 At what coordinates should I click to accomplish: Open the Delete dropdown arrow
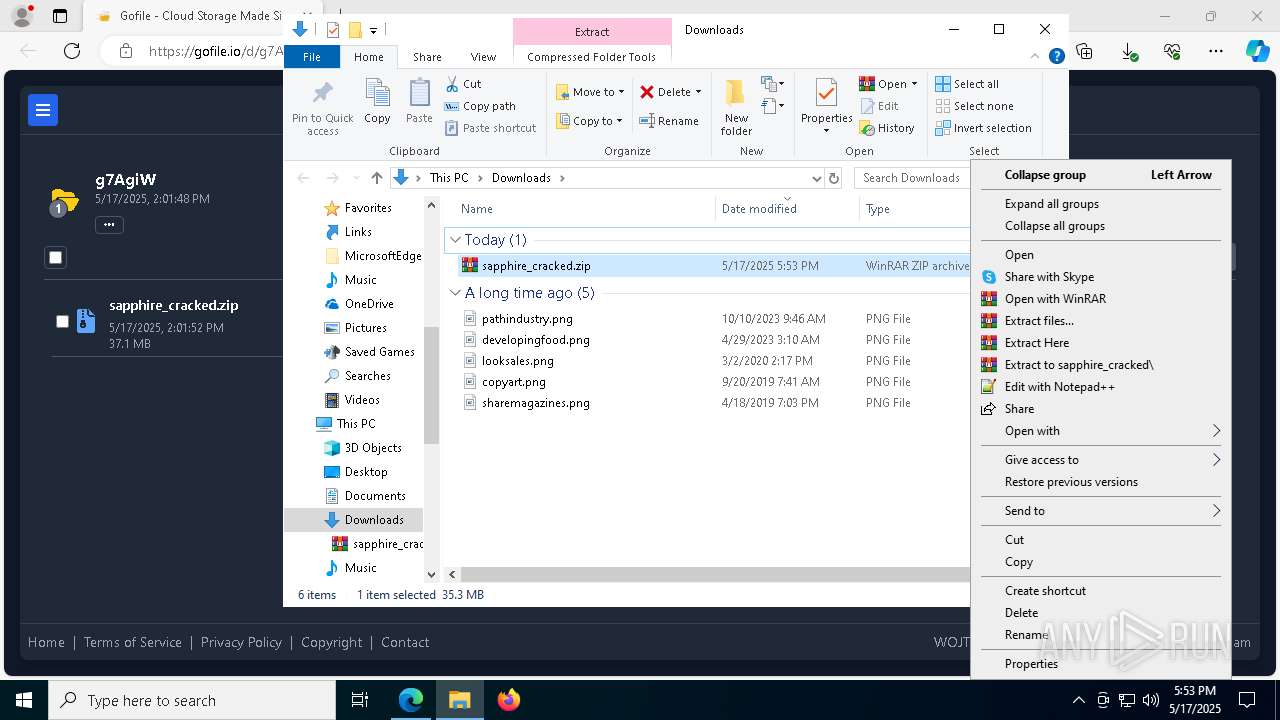(698, 92)
